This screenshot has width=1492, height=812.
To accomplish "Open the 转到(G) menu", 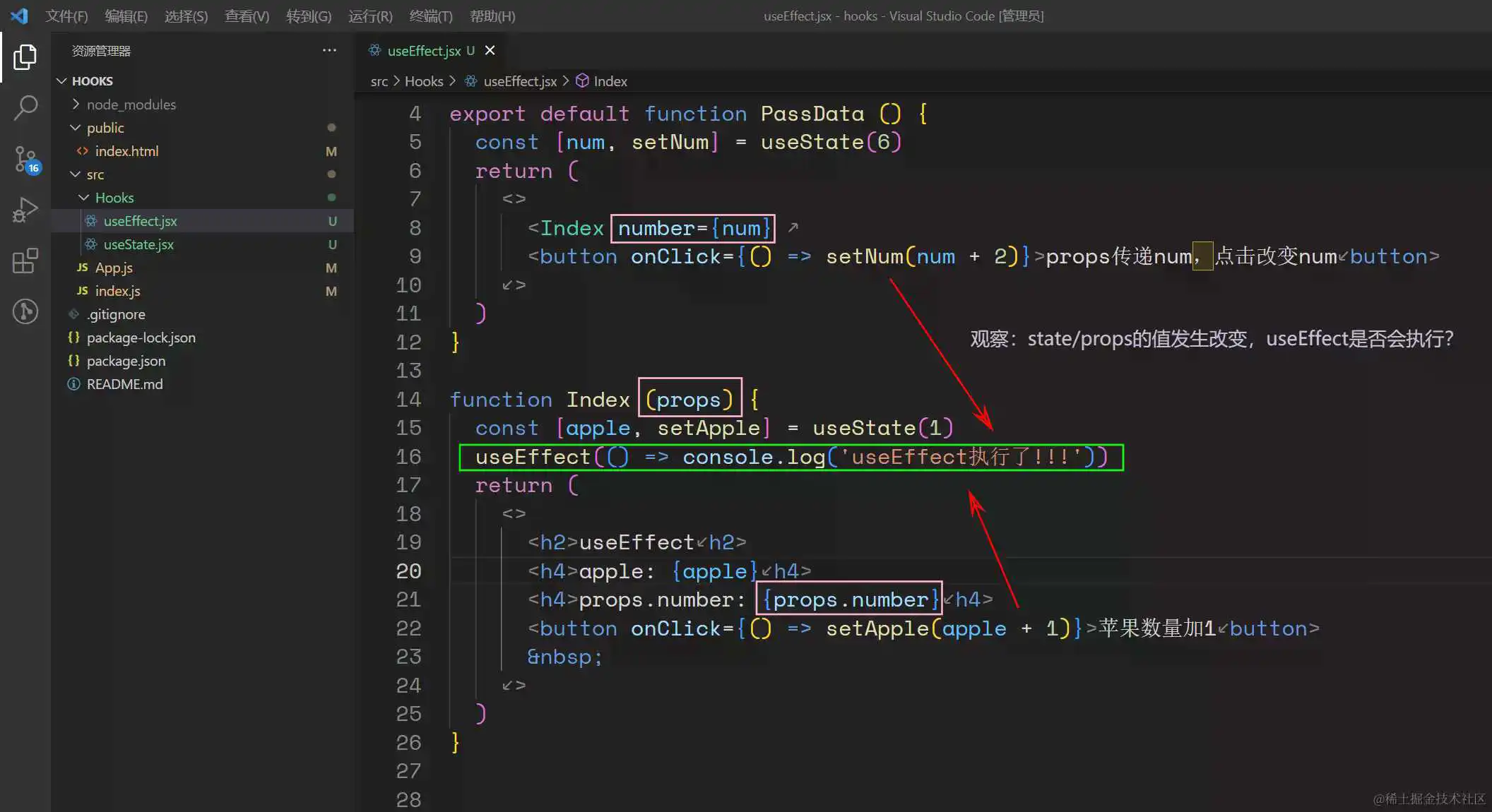I will tap(309, 16).
